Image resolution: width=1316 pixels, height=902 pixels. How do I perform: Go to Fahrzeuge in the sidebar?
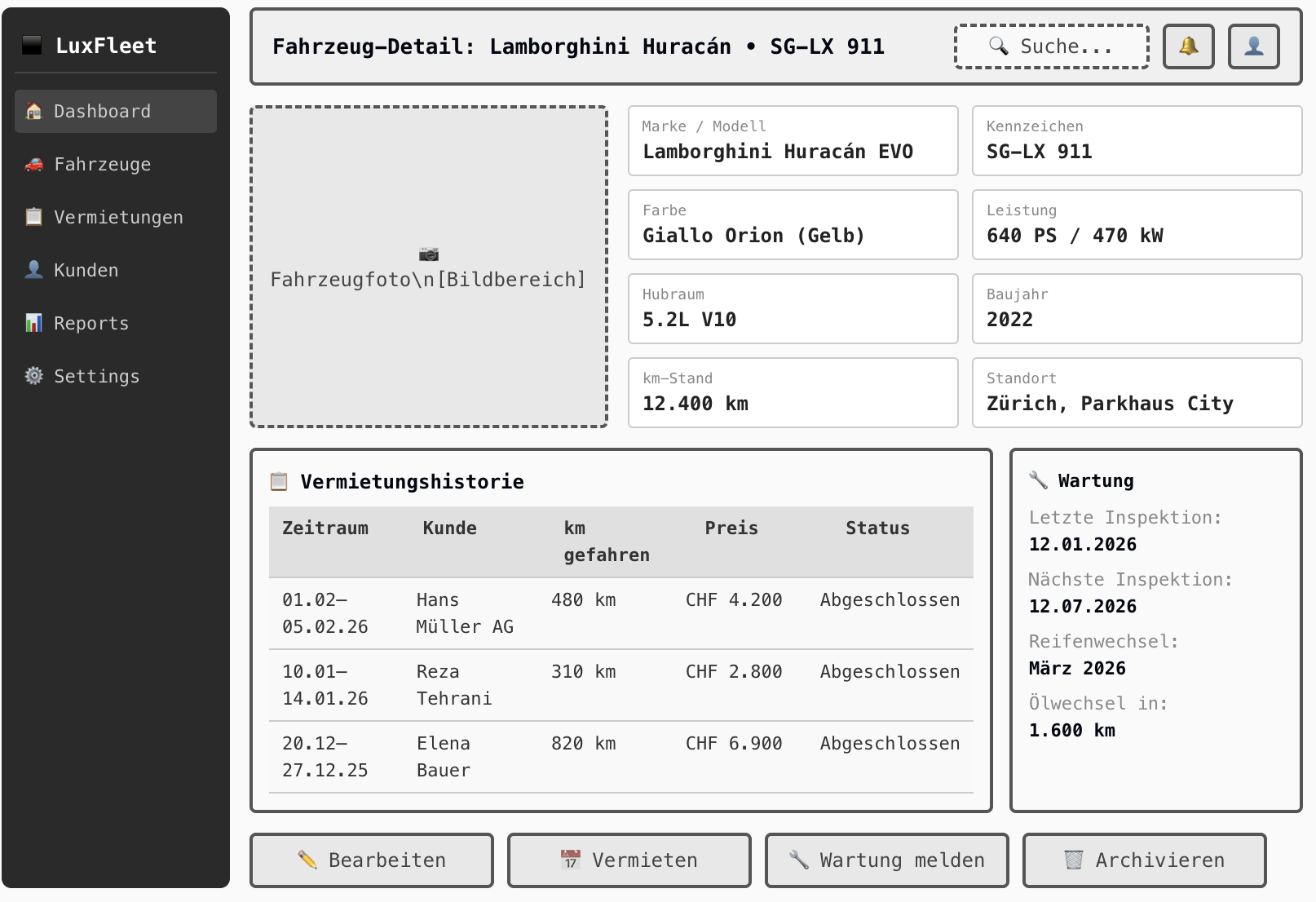116,164
